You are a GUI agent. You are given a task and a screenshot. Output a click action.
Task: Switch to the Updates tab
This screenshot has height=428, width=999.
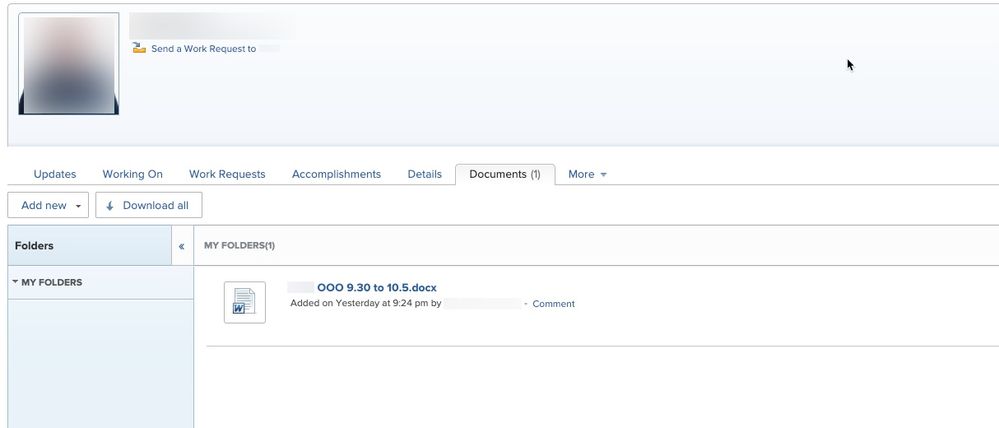[55, 174]
